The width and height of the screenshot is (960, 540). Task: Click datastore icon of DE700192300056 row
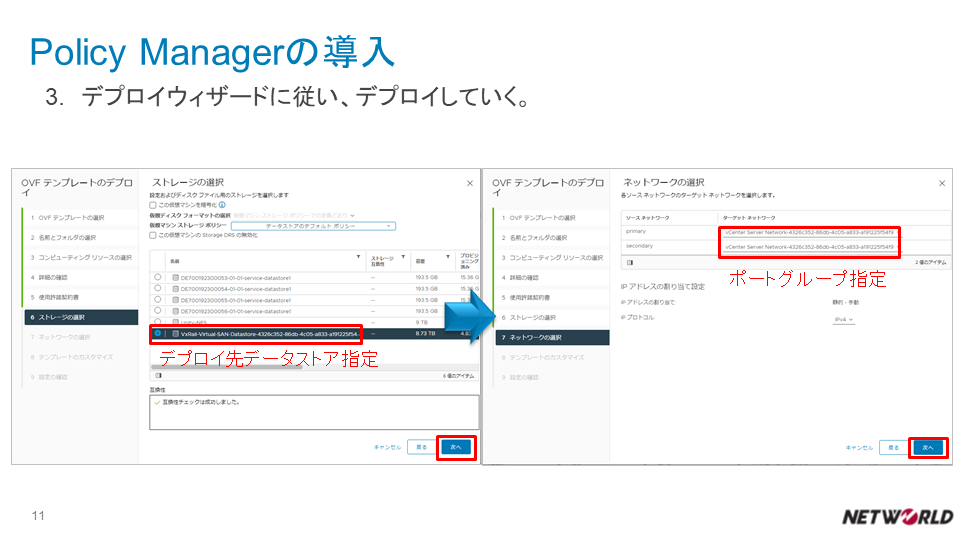pos(176,311)
